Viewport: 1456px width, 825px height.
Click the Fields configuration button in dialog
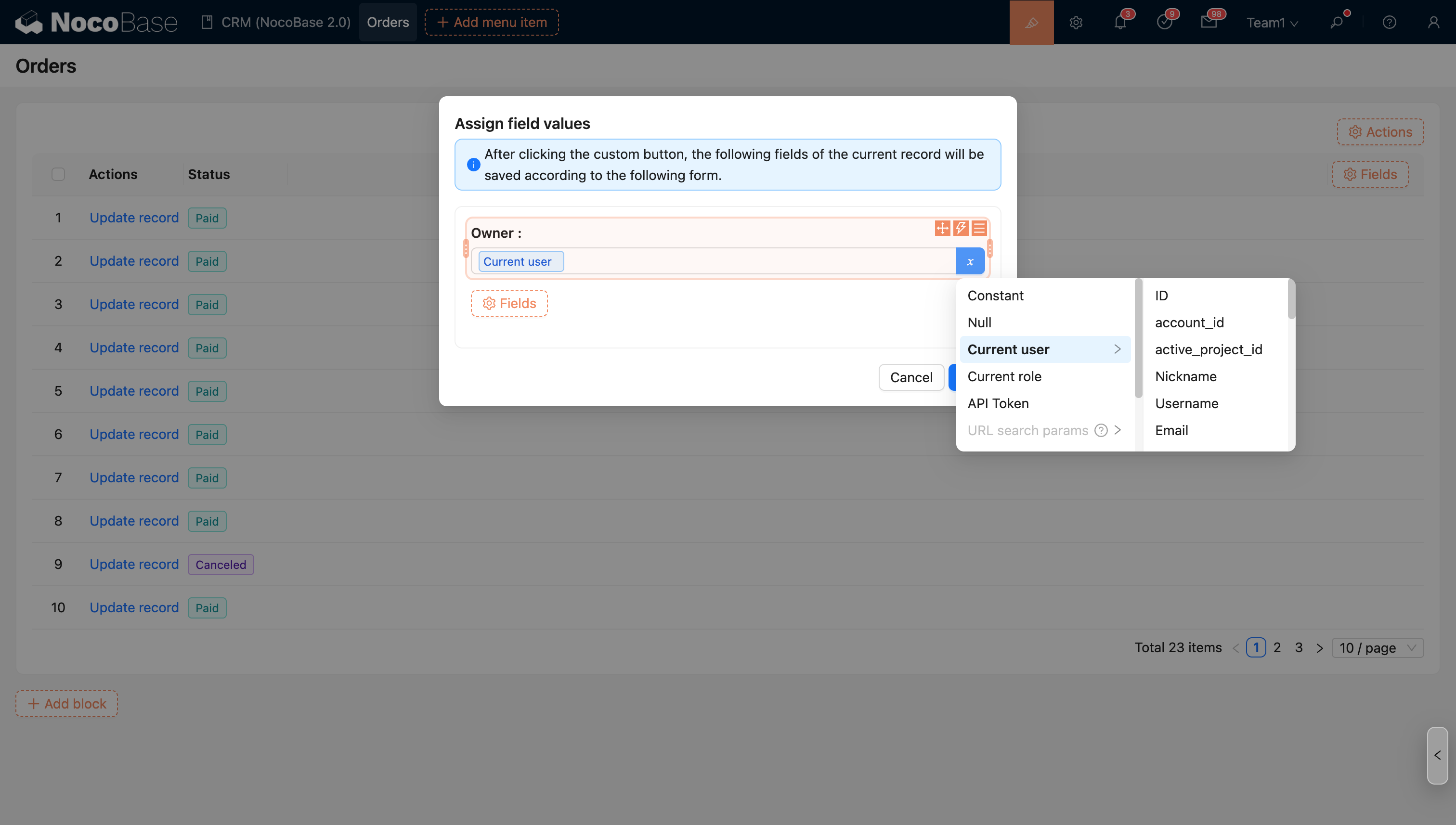point(509,303)
